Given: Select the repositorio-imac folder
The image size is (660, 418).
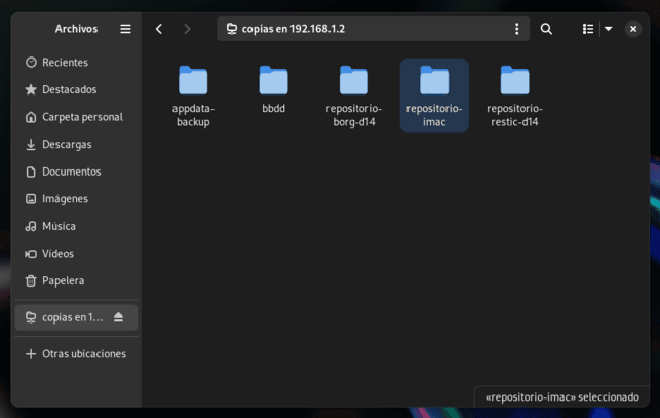Looking at the screenshot, I should 434,96.
